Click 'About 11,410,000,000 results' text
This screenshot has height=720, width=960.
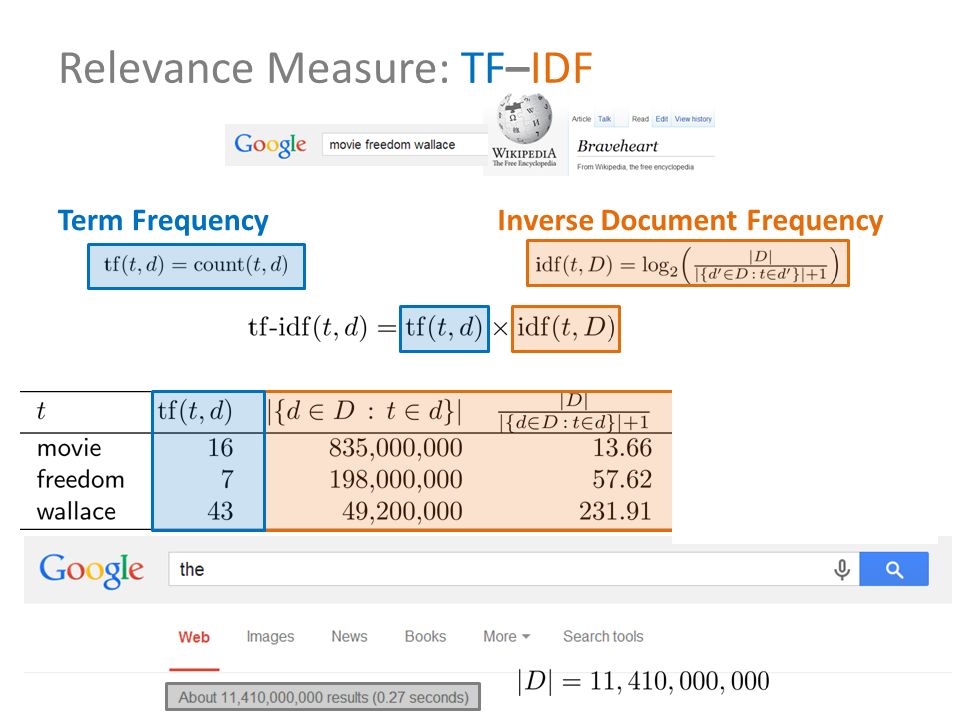click(x=323, y=697)
